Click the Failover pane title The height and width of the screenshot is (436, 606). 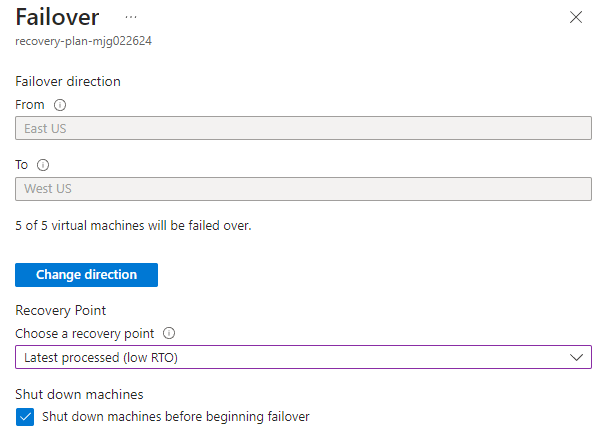pyautogui.click(x=57, y=17)
